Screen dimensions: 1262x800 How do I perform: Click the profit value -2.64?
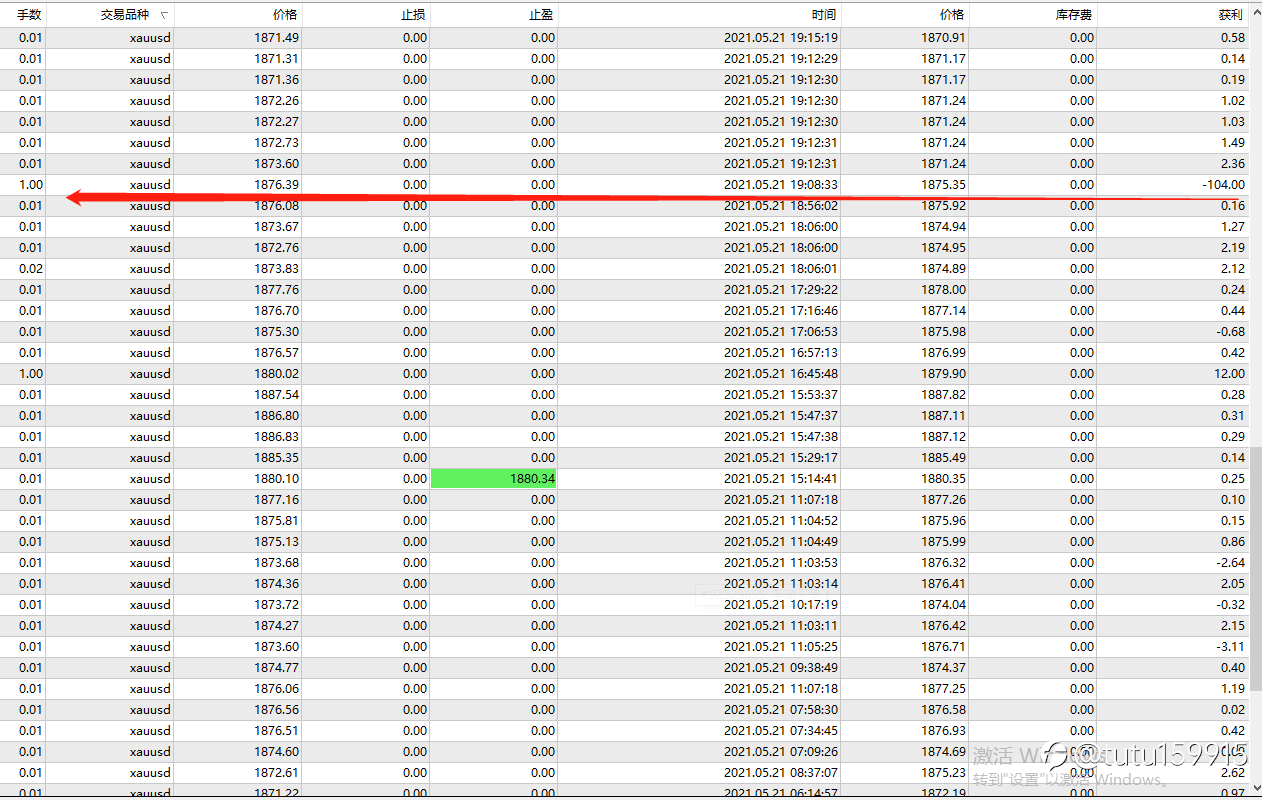pyautogui.click(x=1231, y=563)
